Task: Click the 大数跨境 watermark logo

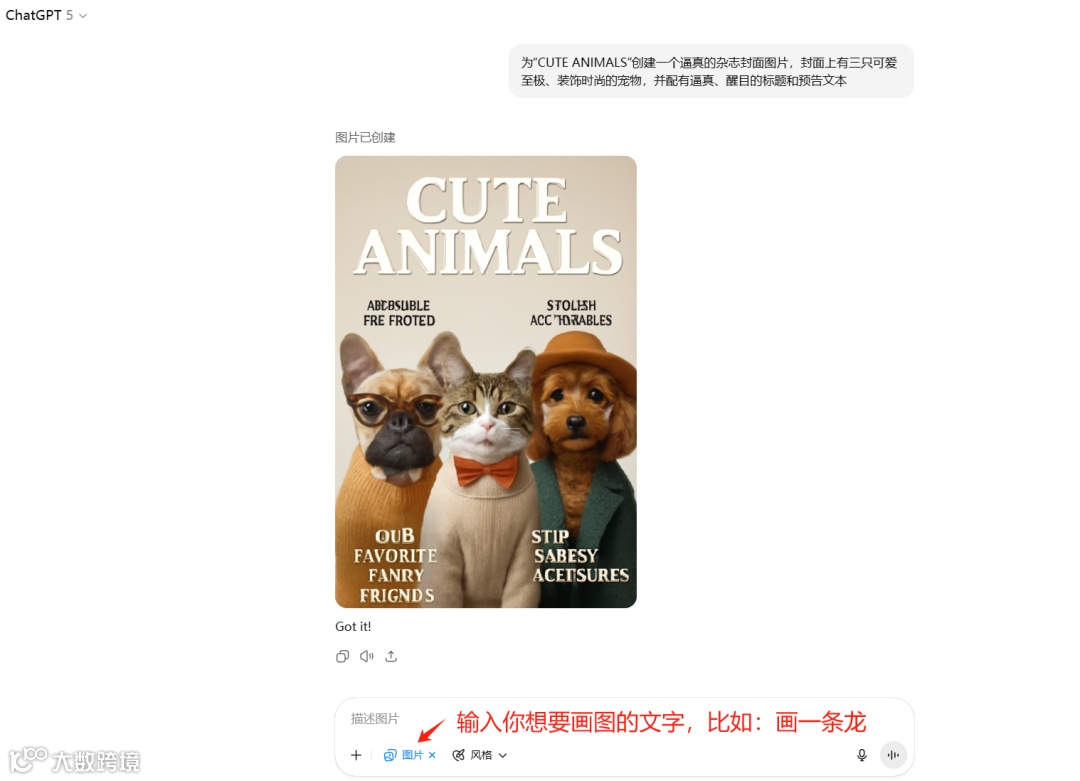Action: point(74,760)
